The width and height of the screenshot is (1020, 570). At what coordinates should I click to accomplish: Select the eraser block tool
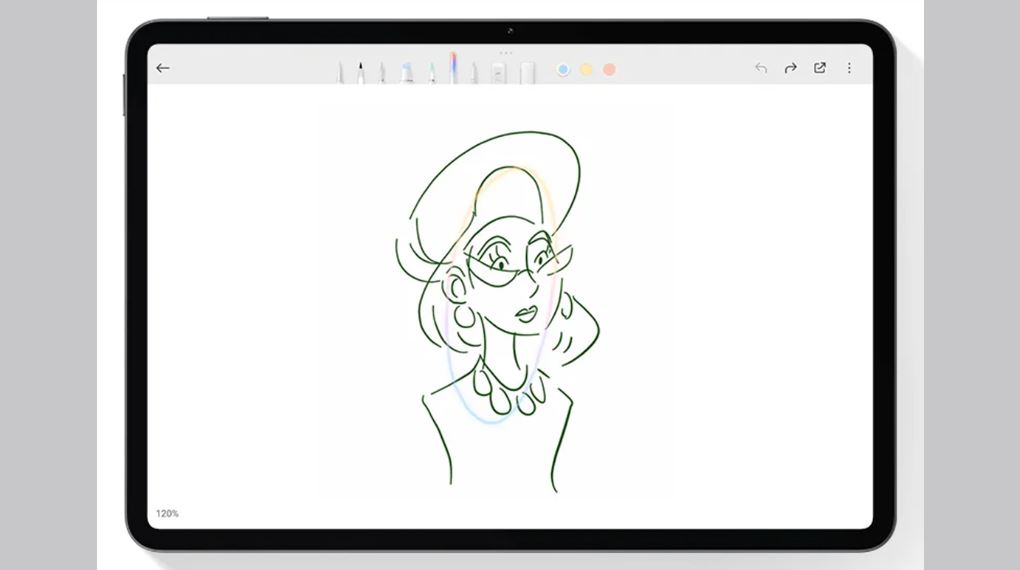498,73
